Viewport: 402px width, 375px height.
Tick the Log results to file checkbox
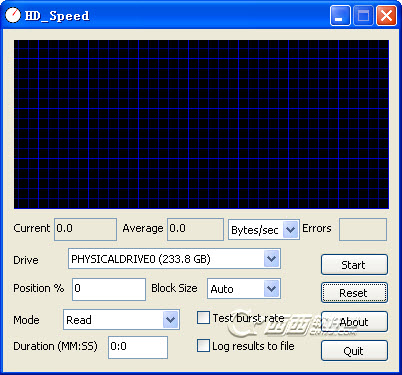(x=203, y=346)
